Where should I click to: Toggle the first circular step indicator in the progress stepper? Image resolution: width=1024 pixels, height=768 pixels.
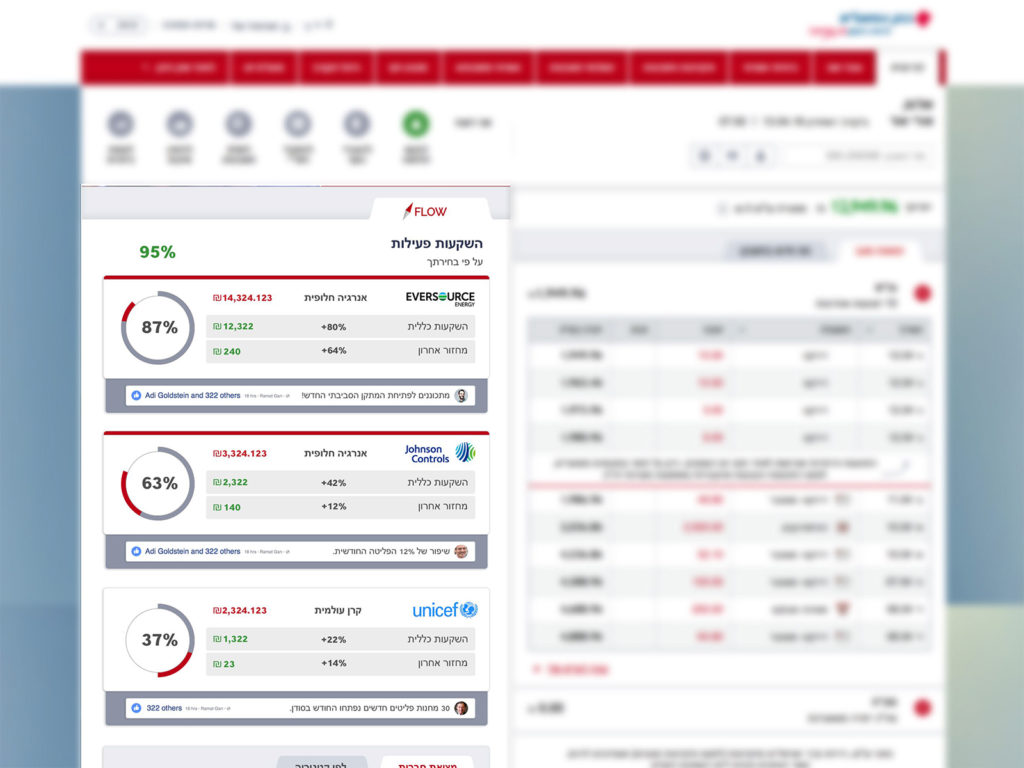[121, 122]
